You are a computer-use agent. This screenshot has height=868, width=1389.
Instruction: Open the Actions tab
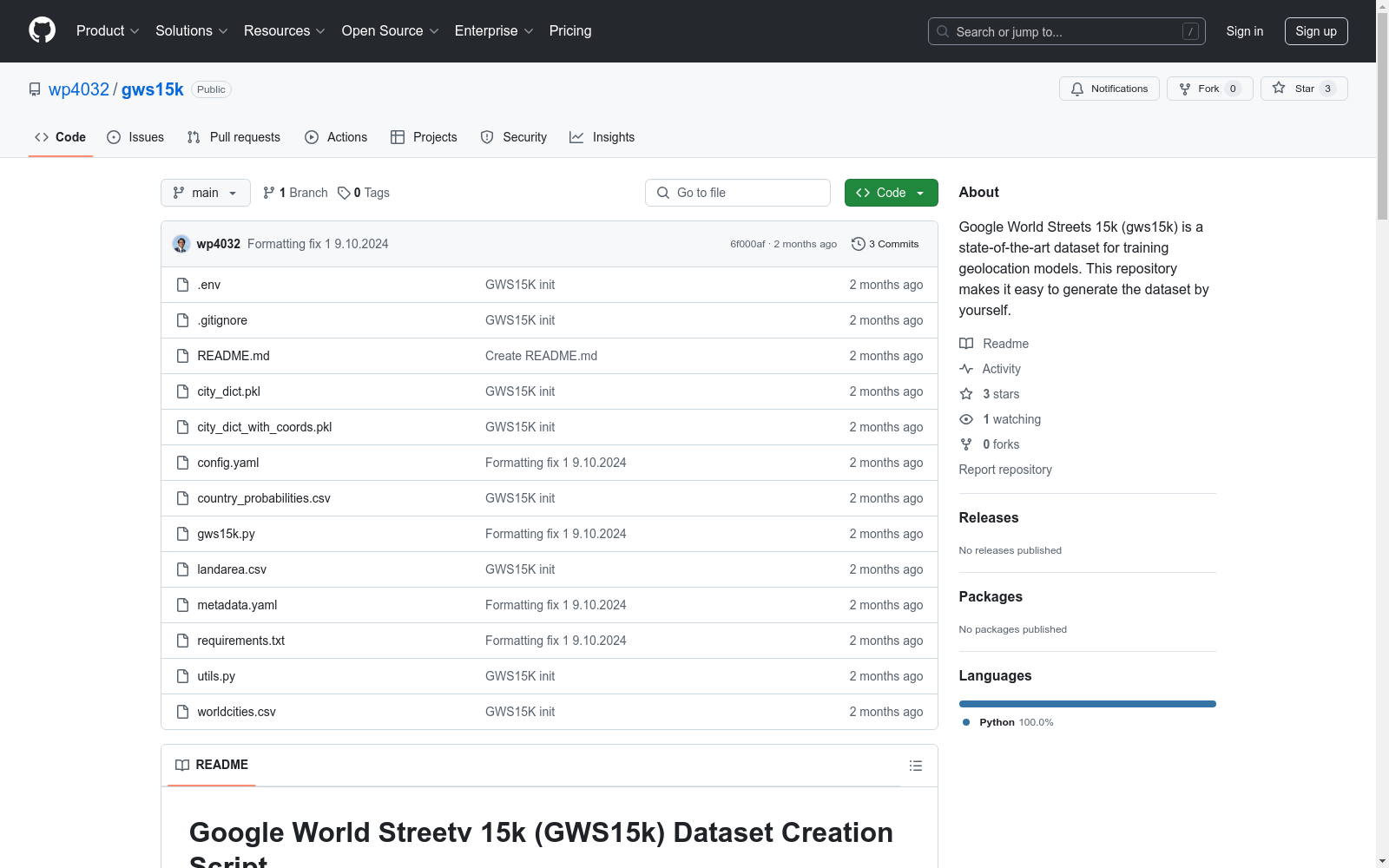click(336, 137)
